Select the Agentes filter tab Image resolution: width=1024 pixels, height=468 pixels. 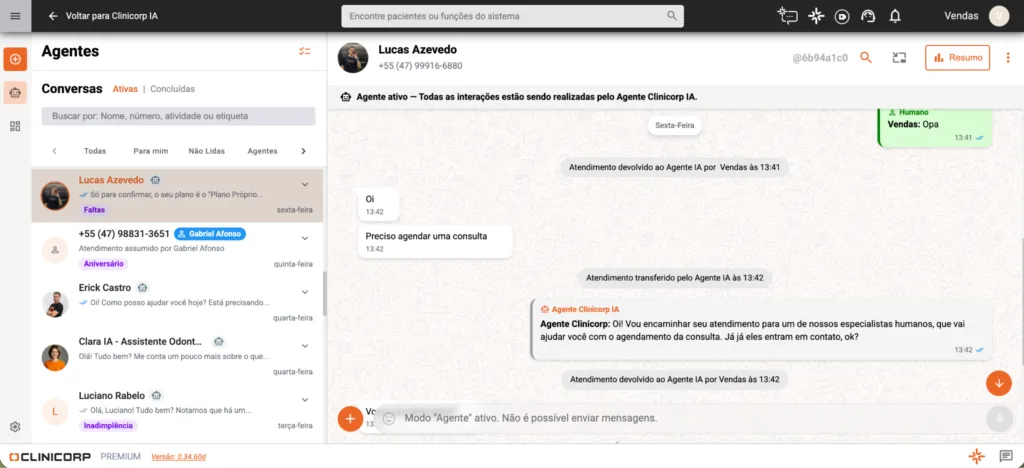click(262, 151)
